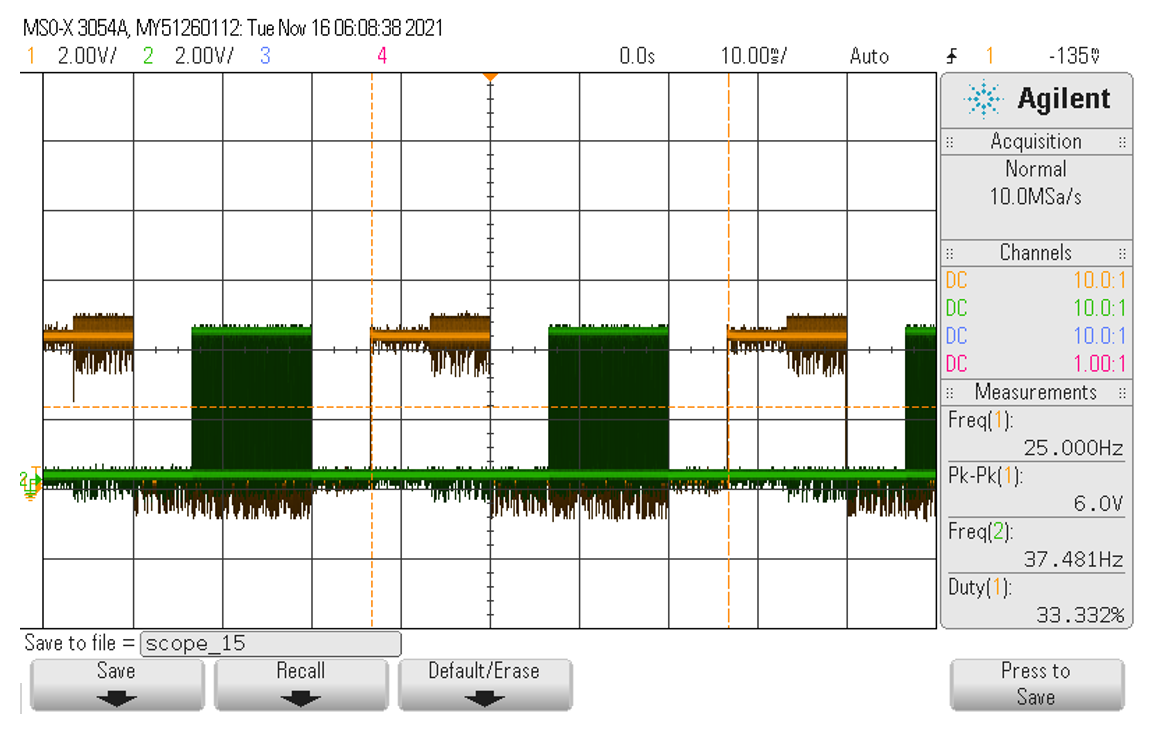Click the 10.00 ms/ timebase setting

753,56
